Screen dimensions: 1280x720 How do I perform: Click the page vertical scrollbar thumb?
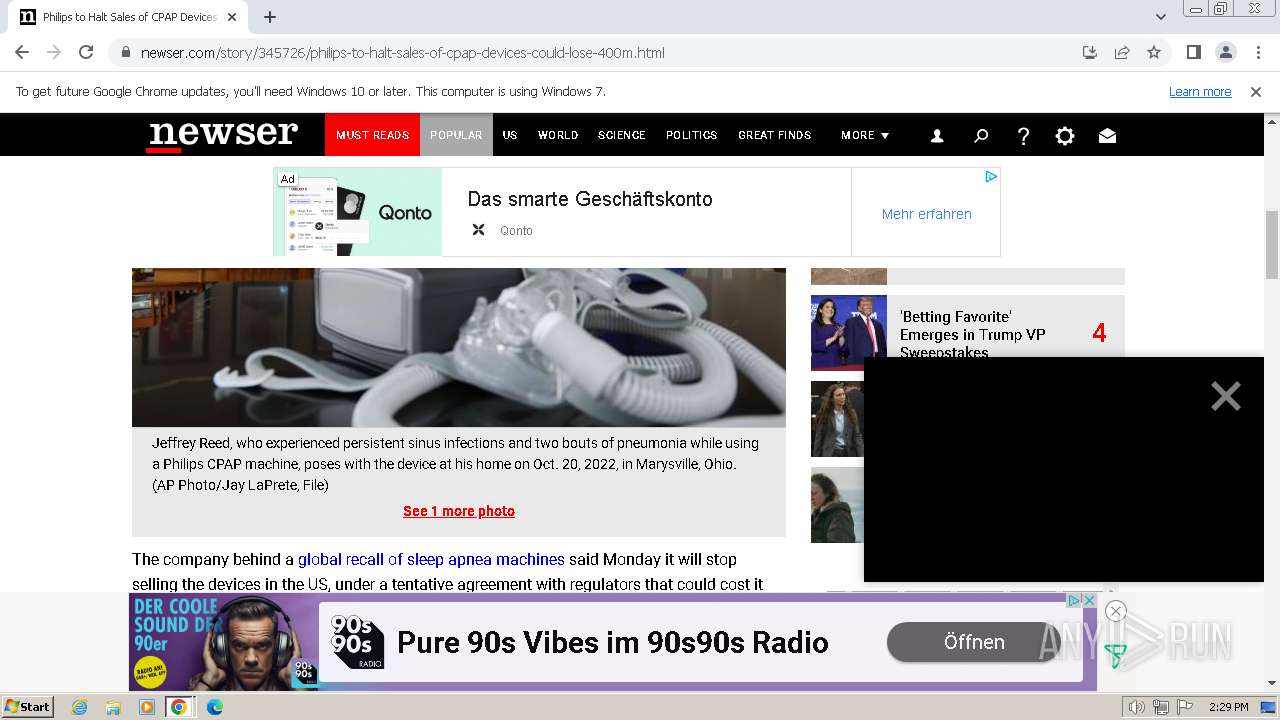coord(1272,245)
